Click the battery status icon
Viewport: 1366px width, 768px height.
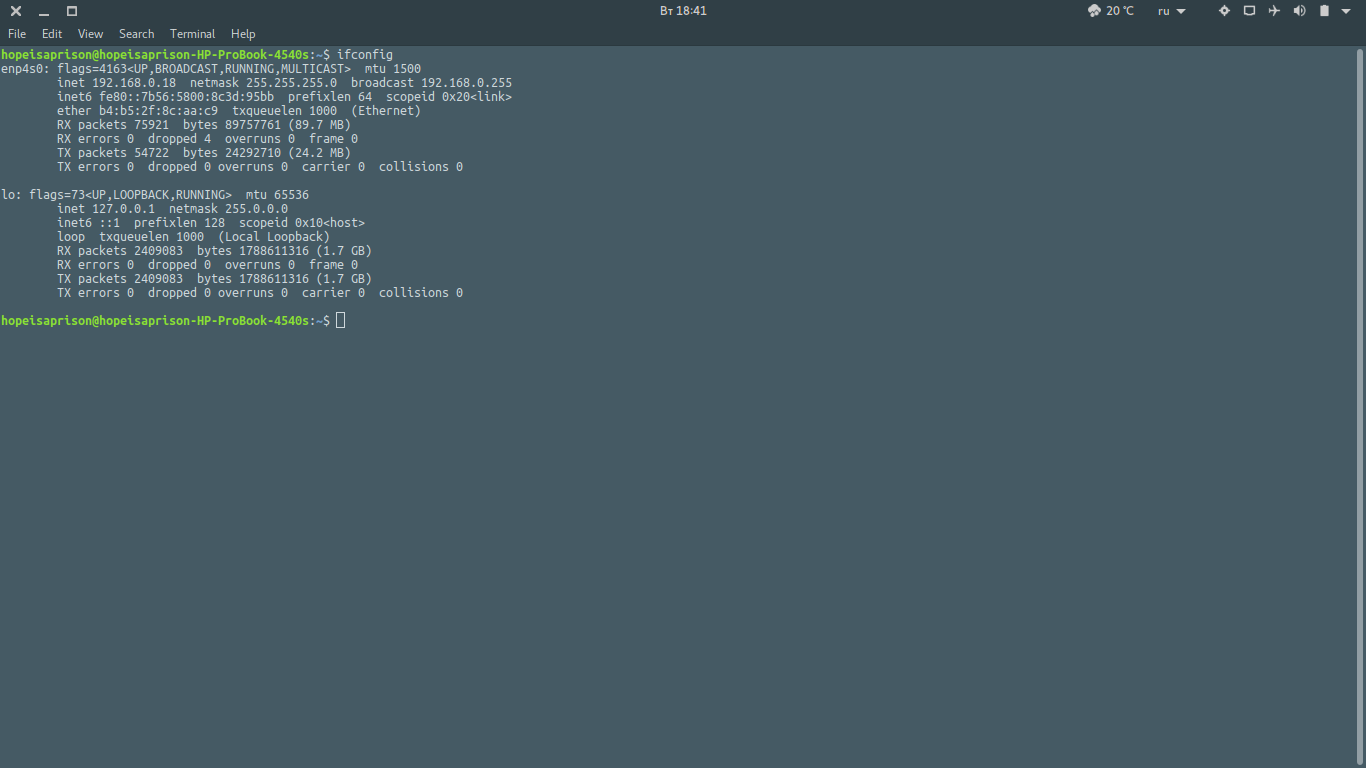pyautogui.click(x=1324, y=11)
